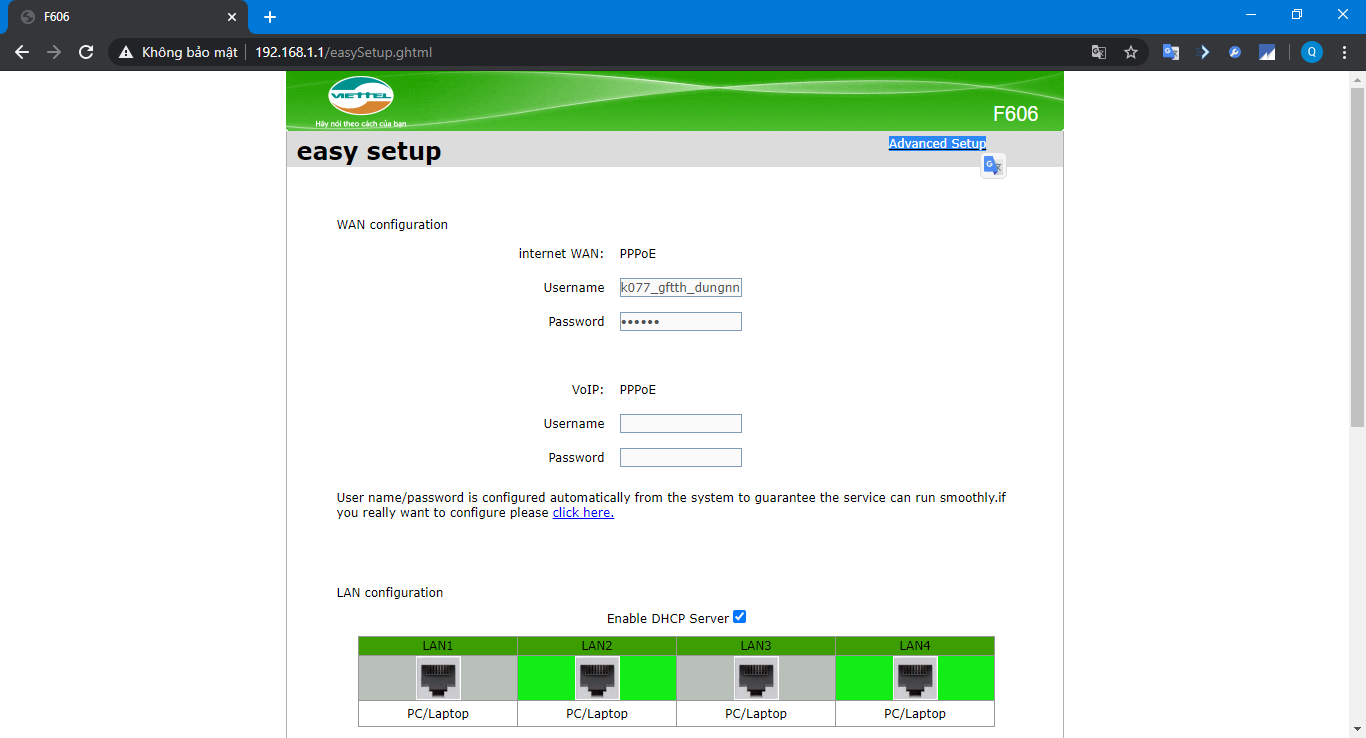Click the blue wrench extension icon
The height and width of the screenshot is (738, 1366).
[x=1235, y=52]
